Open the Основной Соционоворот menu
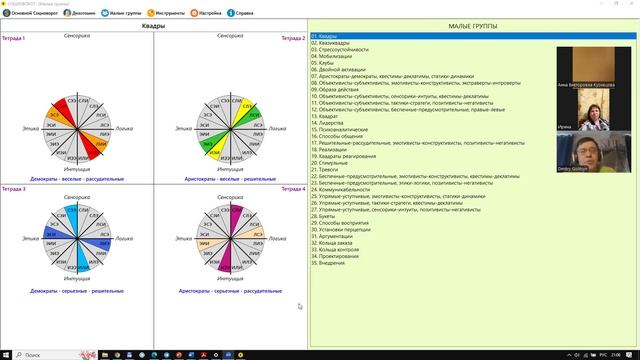 coord(31,13)
